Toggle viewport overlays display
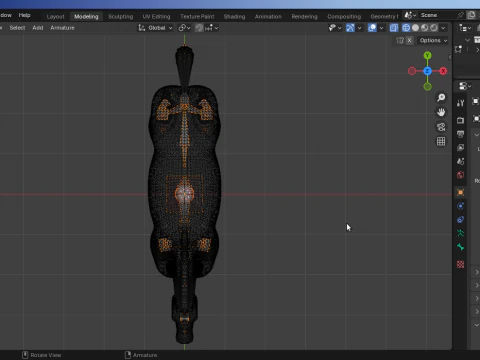 [372, 28]
